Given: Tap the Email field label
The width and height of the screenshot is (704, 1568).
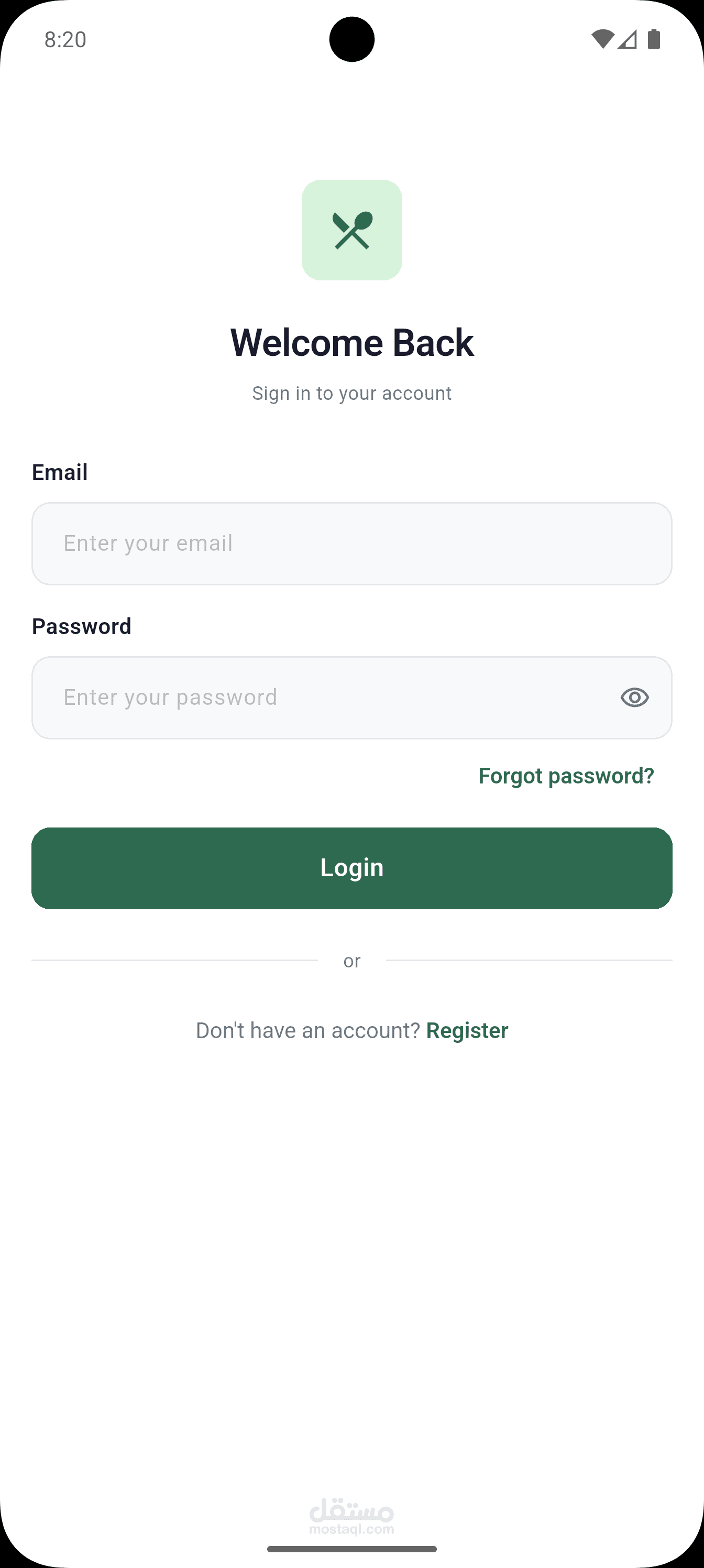Looking at the screenshot, I should (60, 472).
